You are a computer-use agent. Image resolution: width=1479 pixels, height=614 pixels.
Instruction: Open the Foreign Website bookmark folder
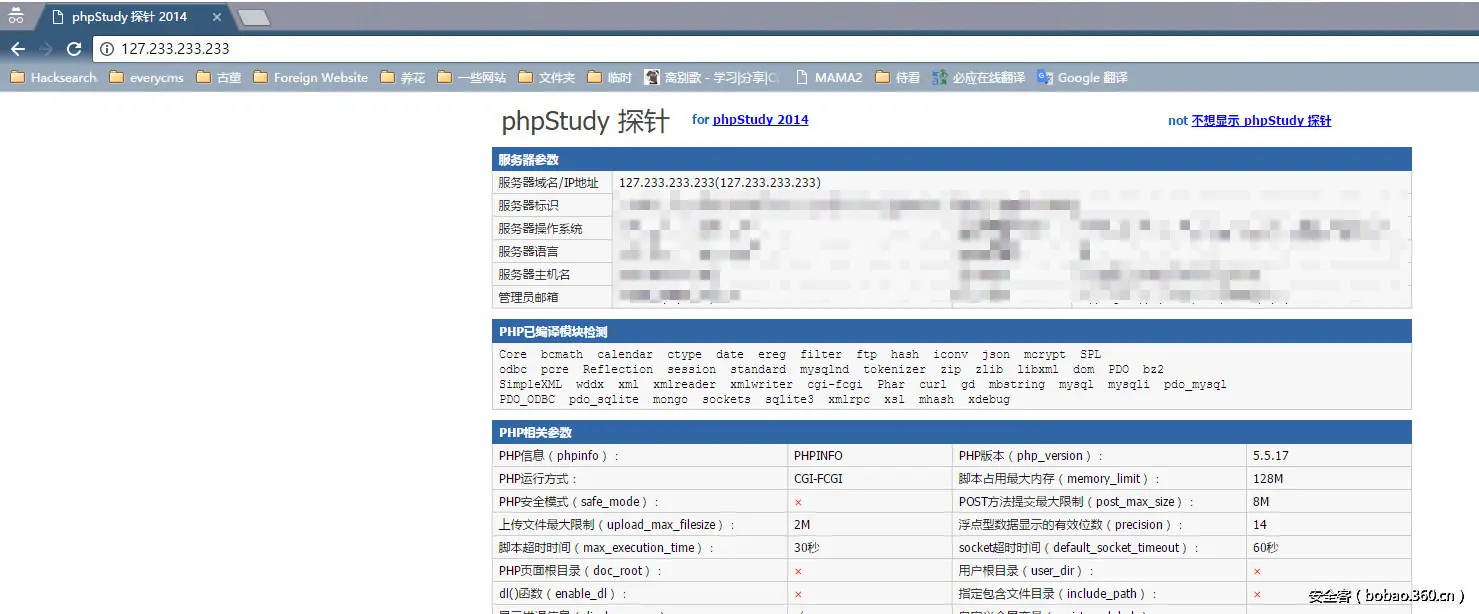(310, 77)
